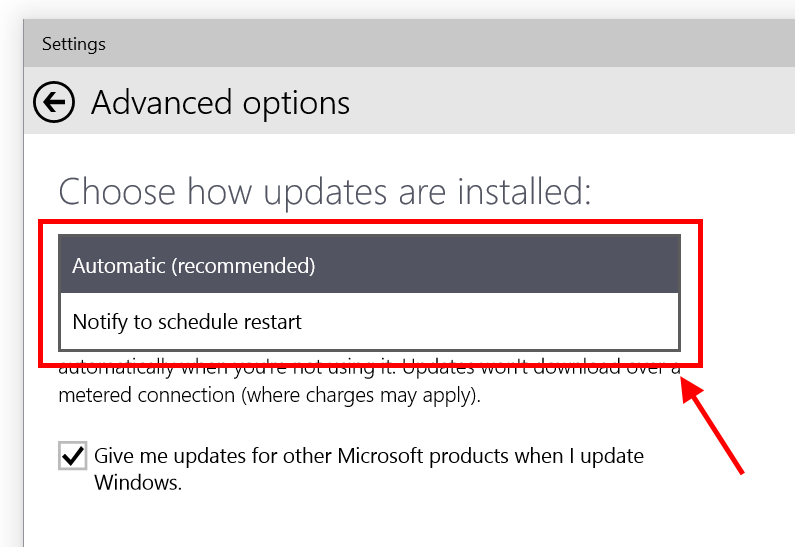Image resolution: width=795 pixels, height=547 pixels.
Task: Click "(where charges may apply)" text
Action: coord(382,395)
